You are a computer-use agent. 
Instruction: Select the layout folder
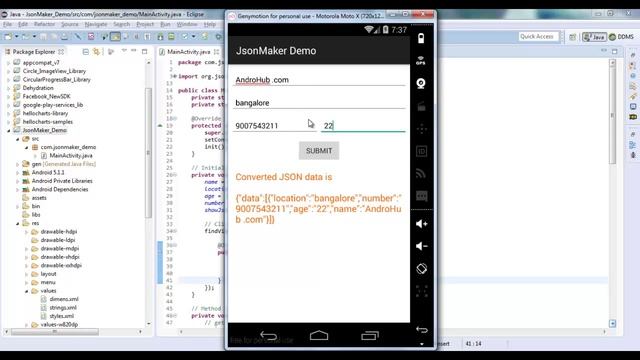click(x=48, y=274)
